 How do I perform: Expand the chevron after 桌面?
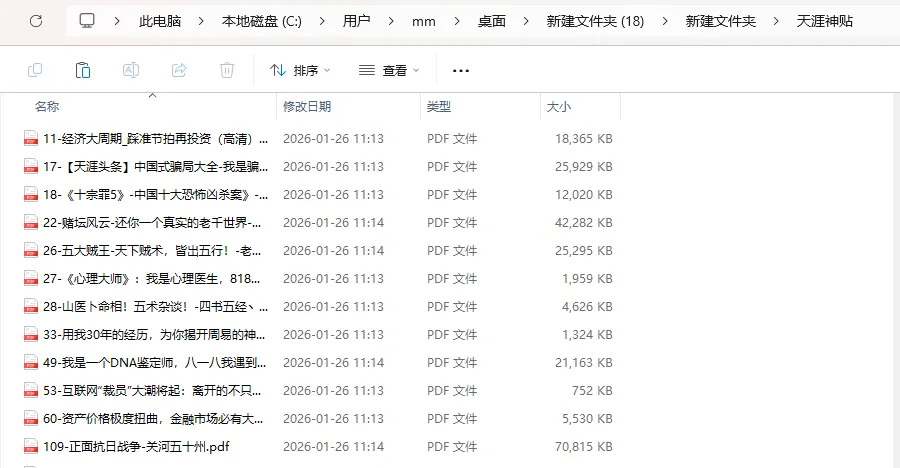[x=526, y=21]
